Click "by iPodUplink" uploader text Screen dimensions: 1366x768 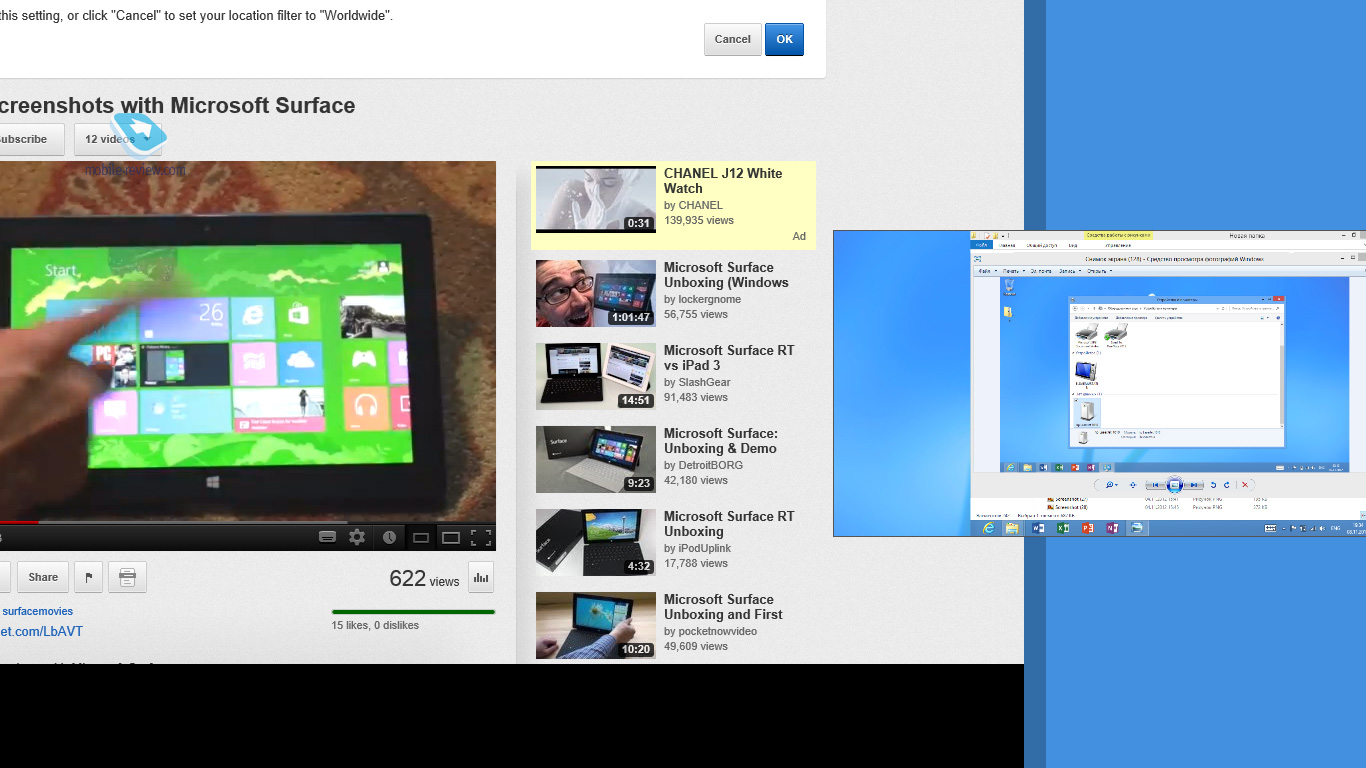697,548
